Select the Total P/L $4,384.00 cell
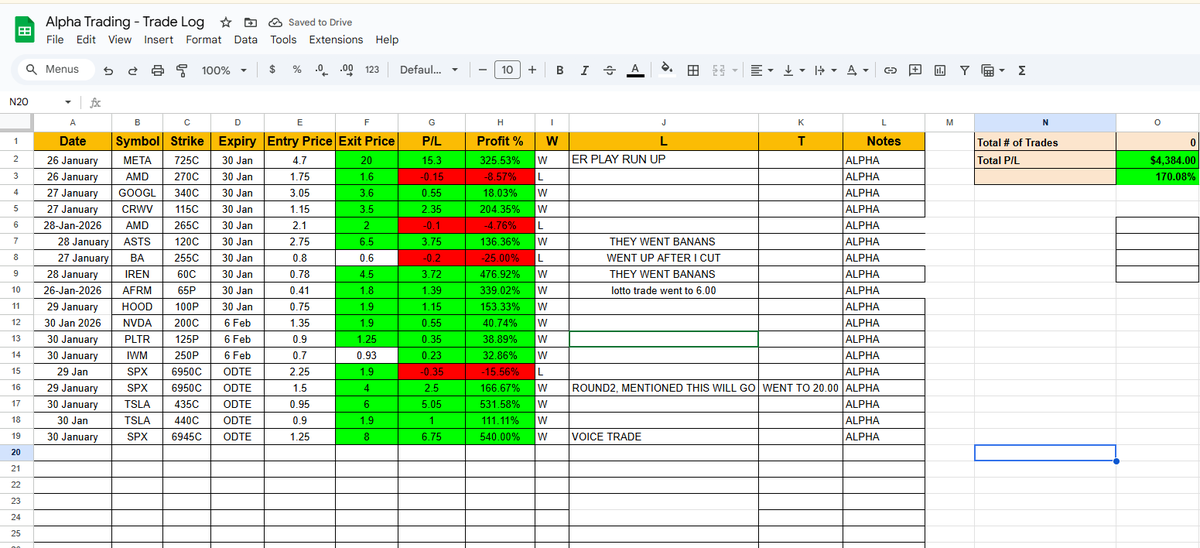1200x548 pixels. (1157, 160)
